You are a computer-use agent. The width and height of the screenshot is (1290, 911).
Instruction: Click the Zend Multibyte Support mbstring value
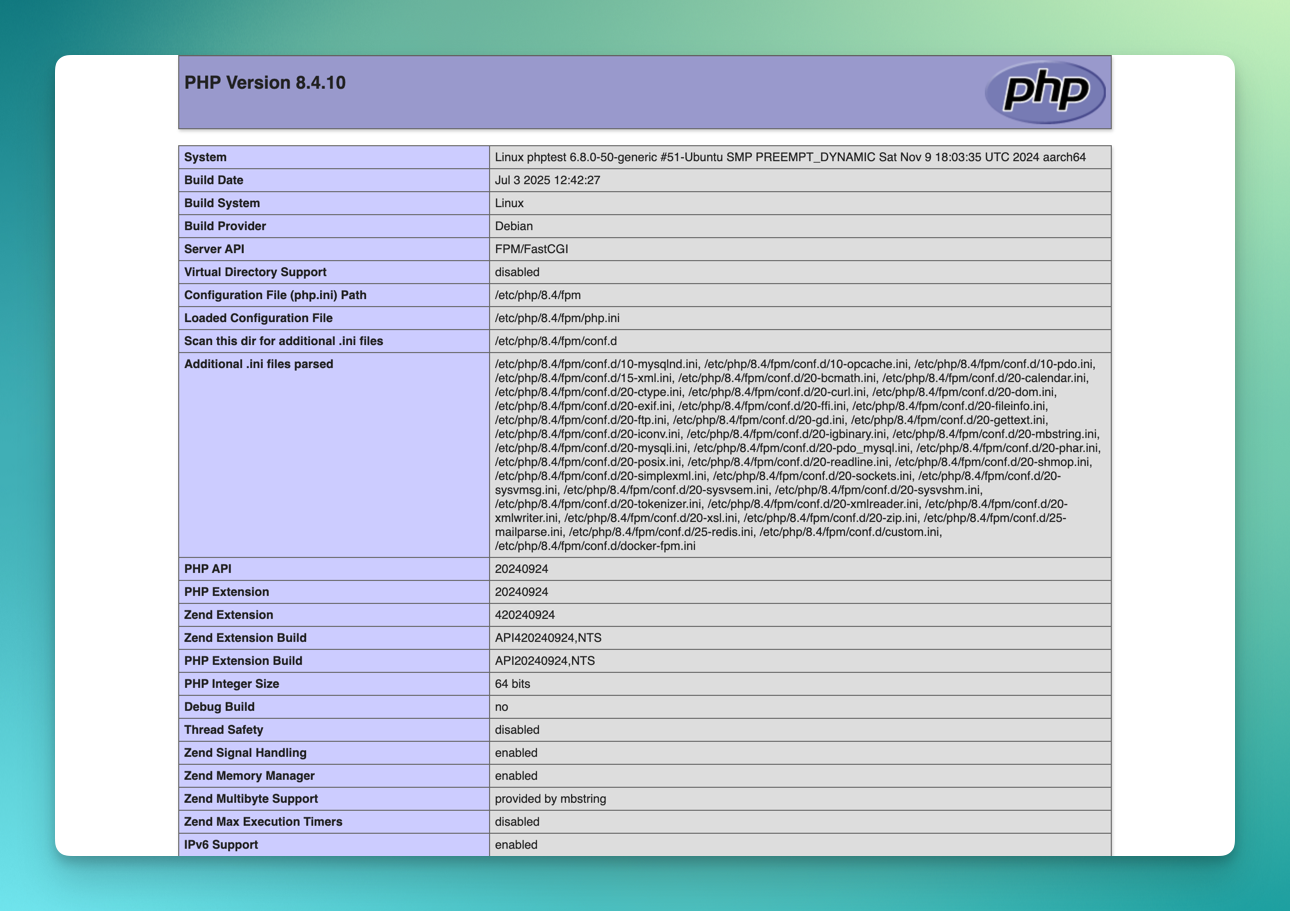click(551, 798)
